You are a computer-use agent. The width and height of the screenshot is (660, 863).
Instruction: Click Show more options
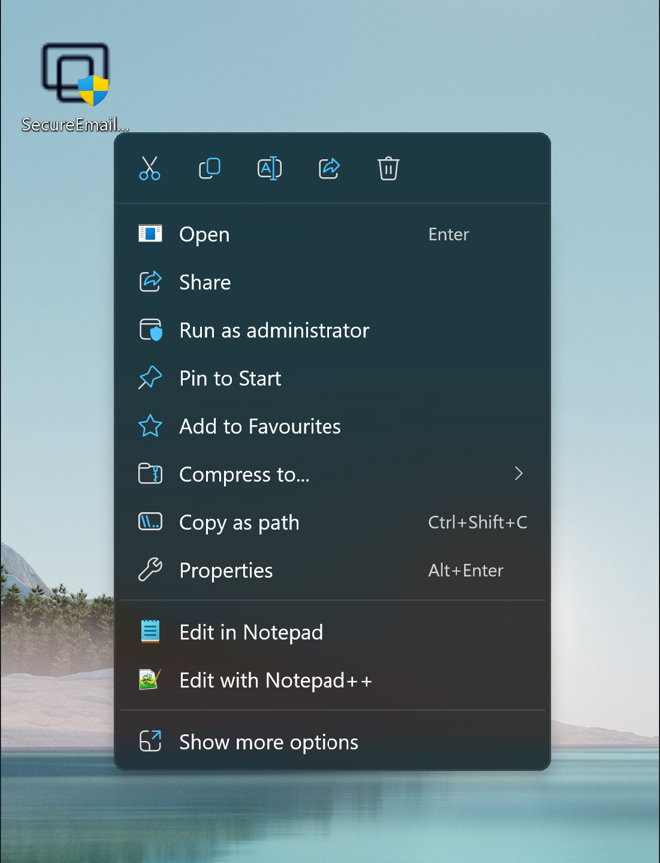tap(332, 742)
